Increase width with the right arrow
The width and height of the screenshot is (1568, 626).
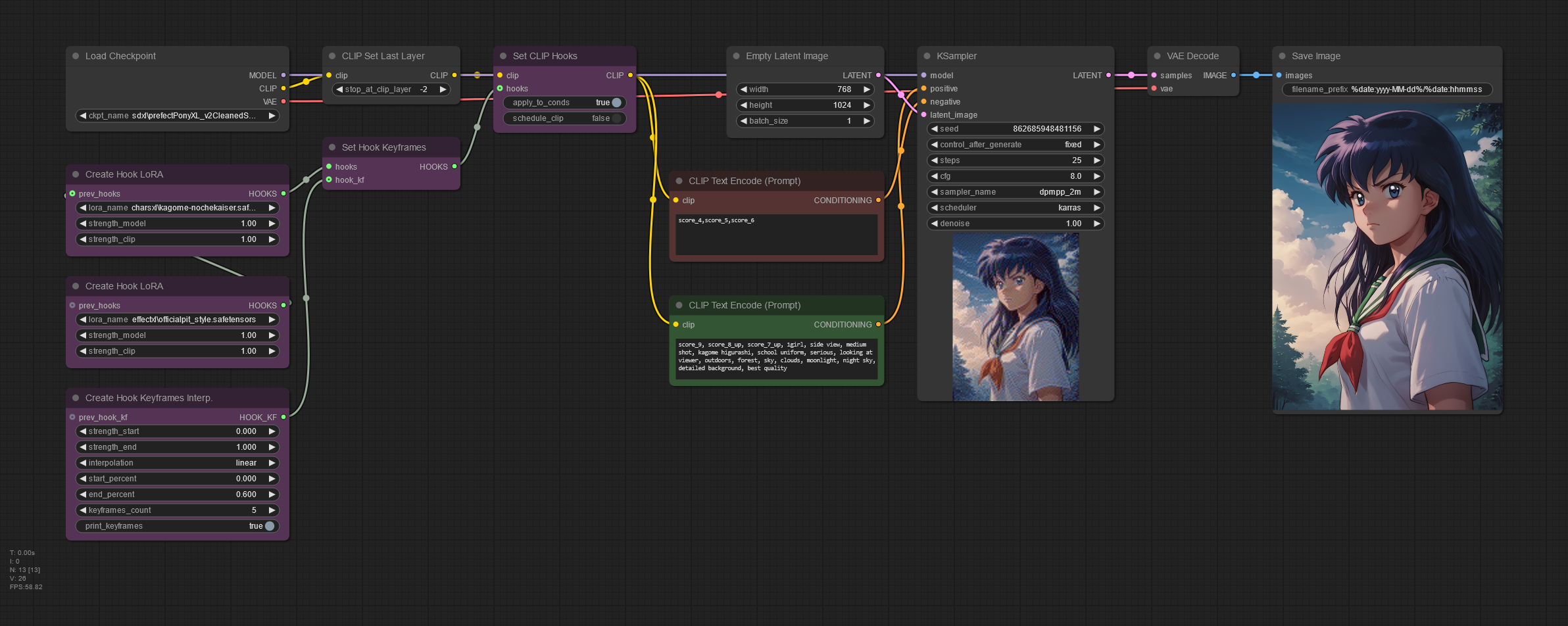click(x=867, y=89)
